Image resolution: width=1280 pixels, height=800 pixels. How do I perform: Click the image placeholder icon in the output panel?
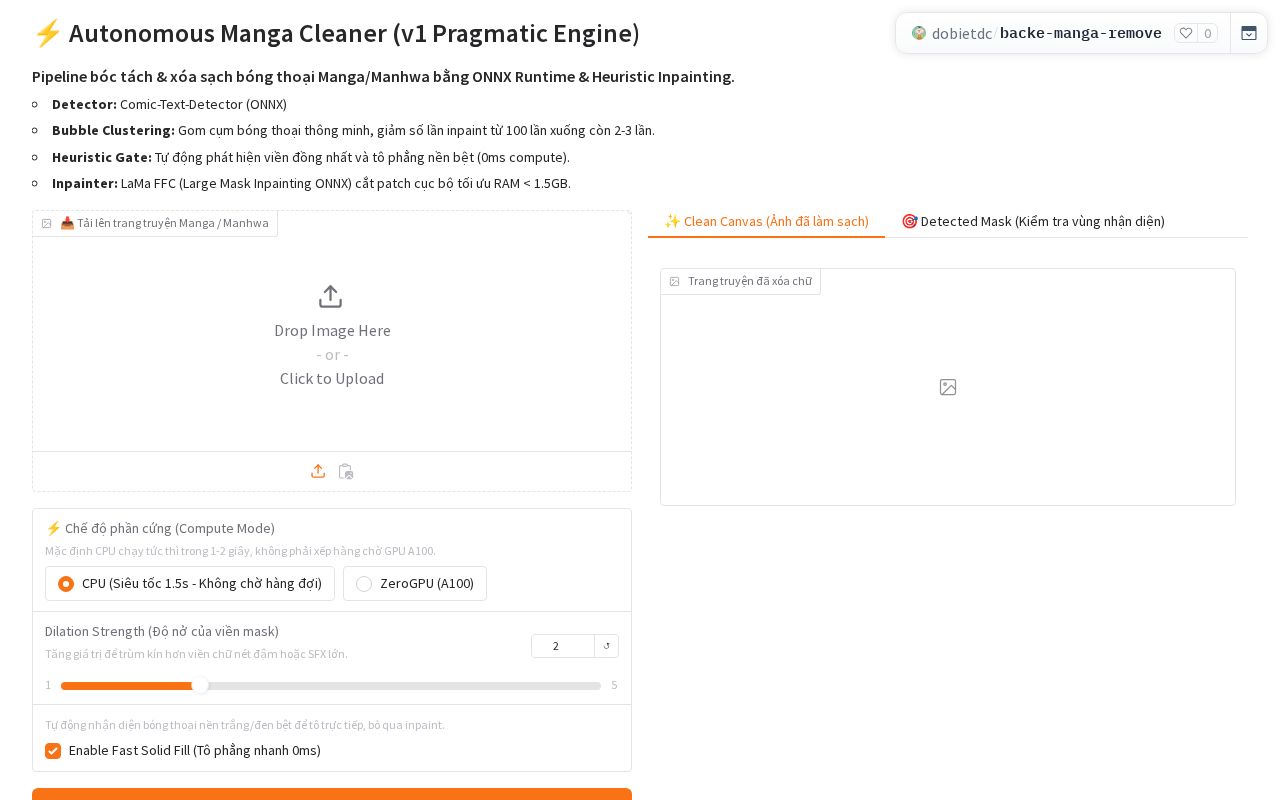948,387
